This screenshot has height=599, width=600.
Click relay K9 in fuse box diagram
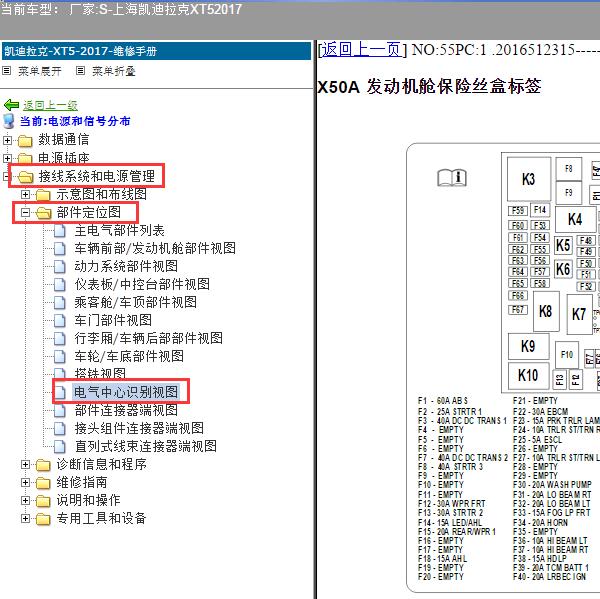coord(528,346)
